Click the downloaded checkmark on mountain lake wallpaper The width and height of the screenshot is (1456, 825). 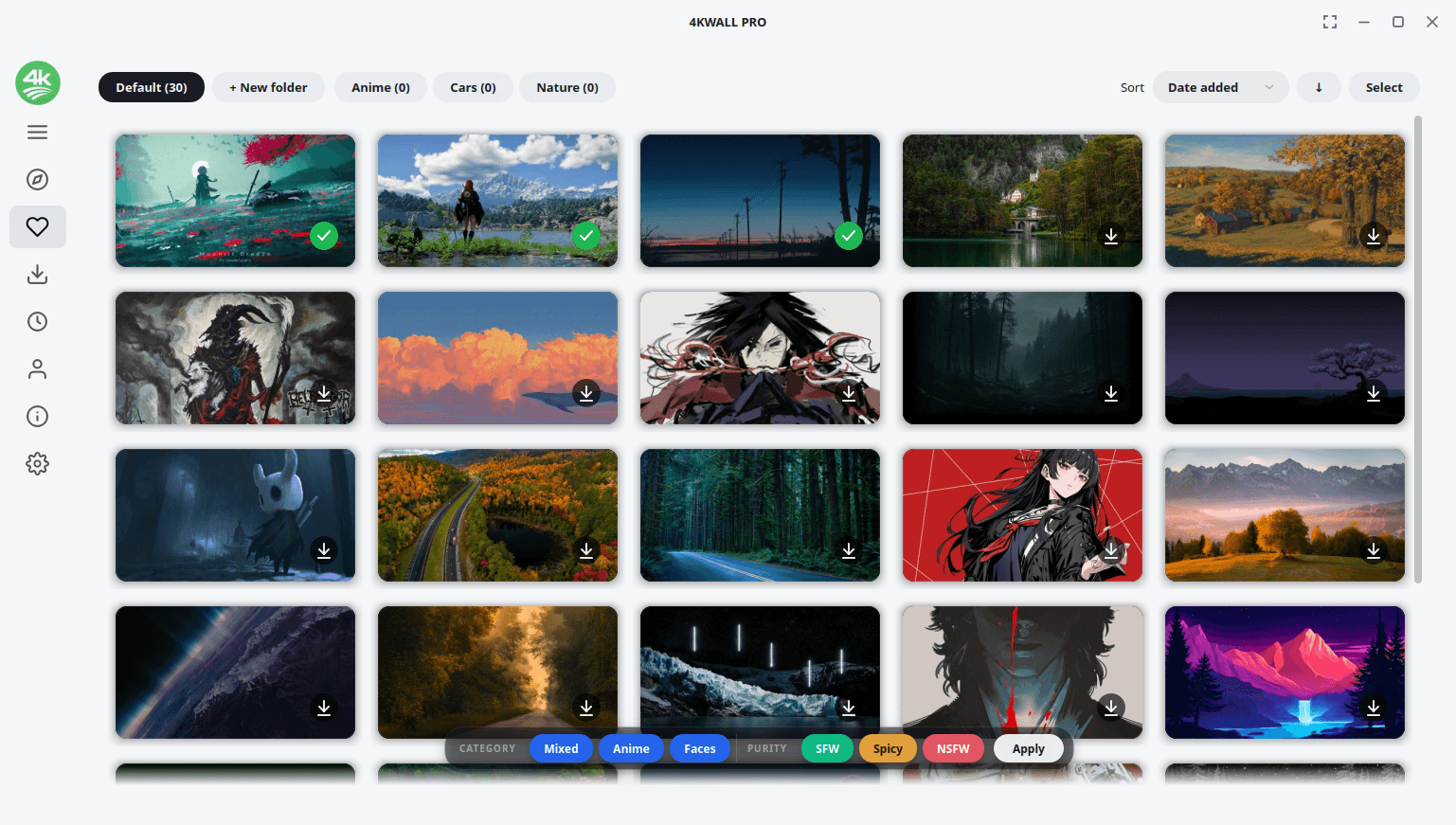[x=586, y=236]
